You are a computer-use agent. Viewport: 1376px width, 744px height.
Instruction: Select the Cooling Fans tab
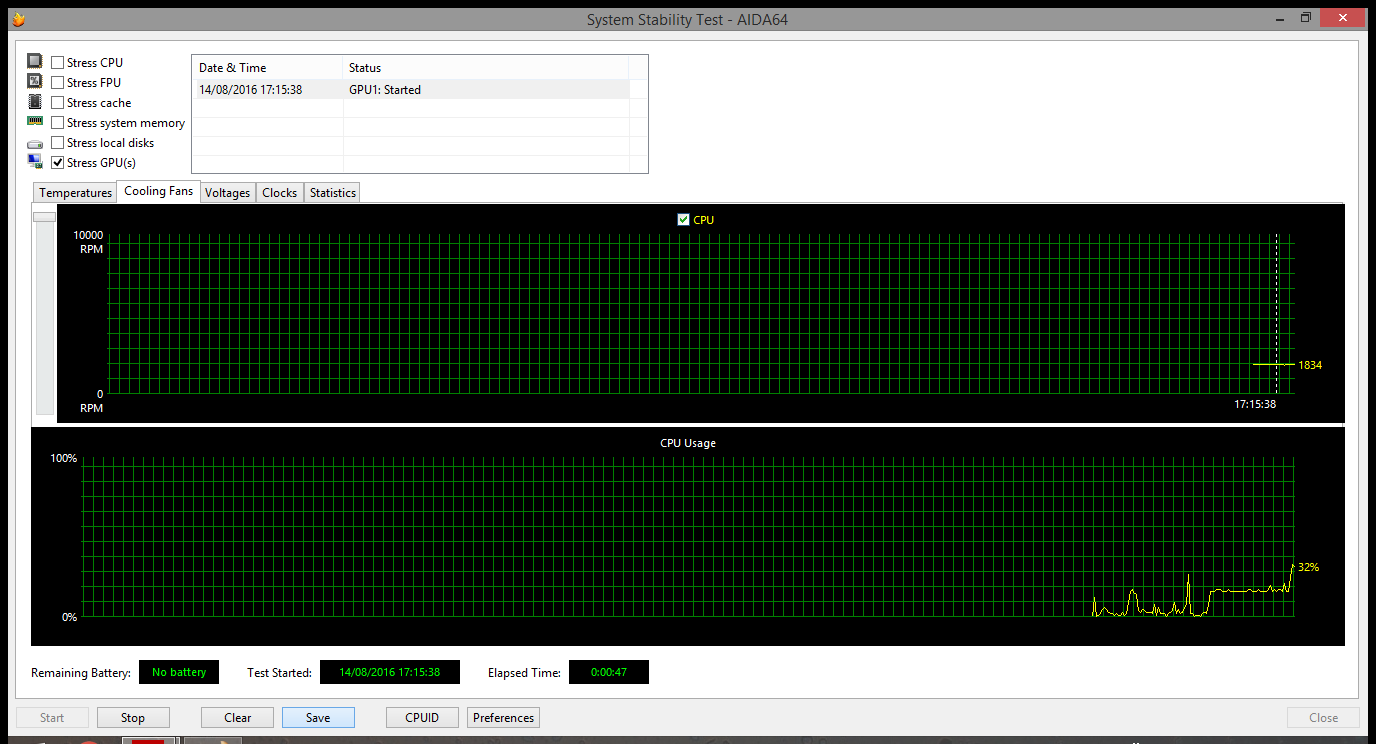(158, 191)
